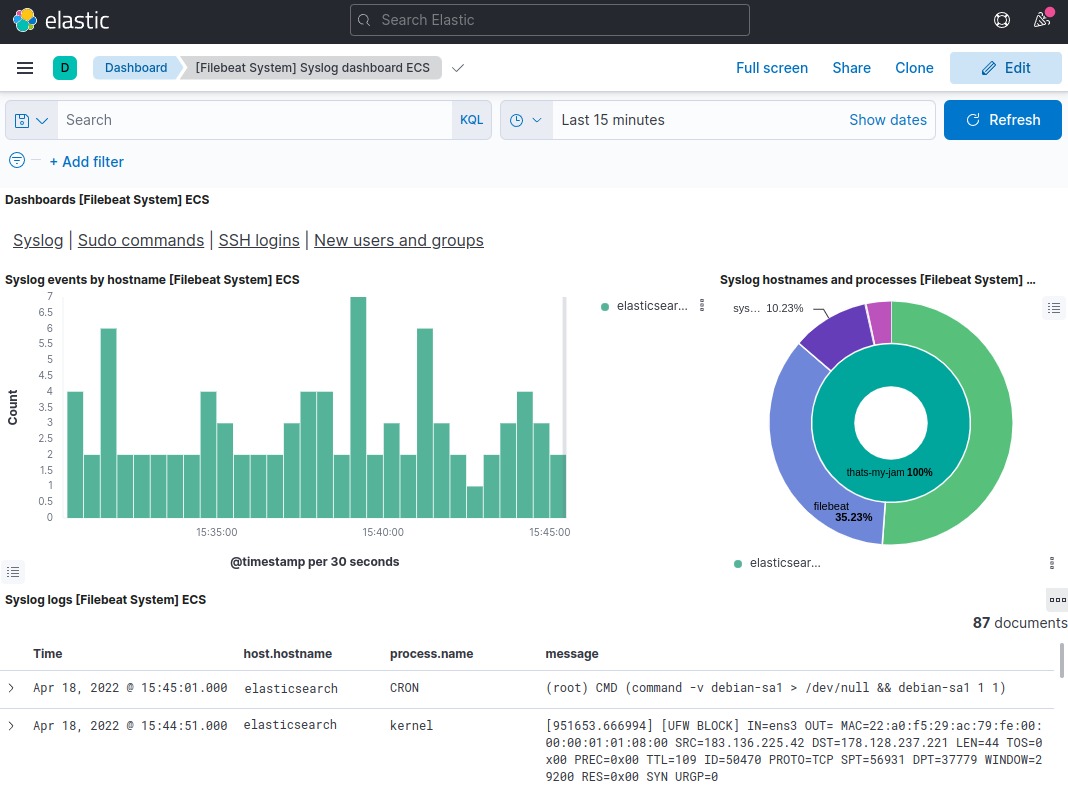
Task: Open the KQL query language selector
Action: 471,119
